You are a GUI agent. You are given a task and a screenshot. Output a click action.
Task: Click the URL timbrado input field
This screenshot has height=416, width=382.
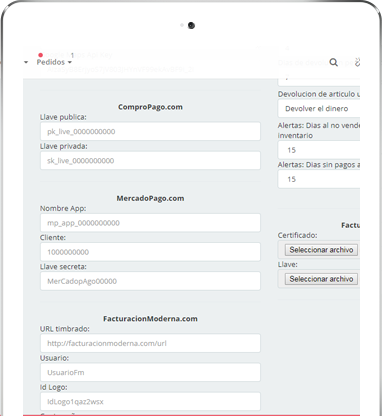click(150, 343)
